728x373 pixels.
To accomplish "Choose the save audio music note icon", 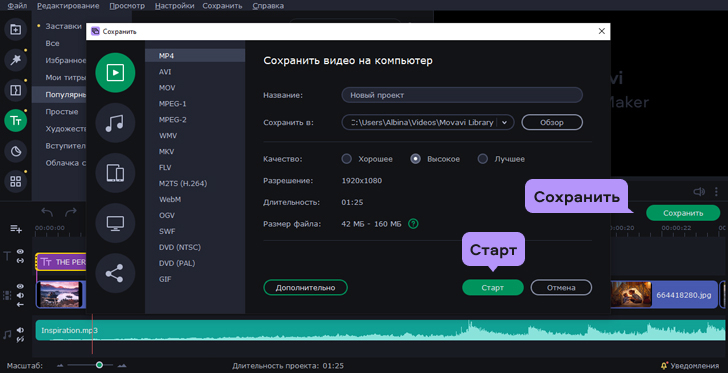I will coord(115,123).
